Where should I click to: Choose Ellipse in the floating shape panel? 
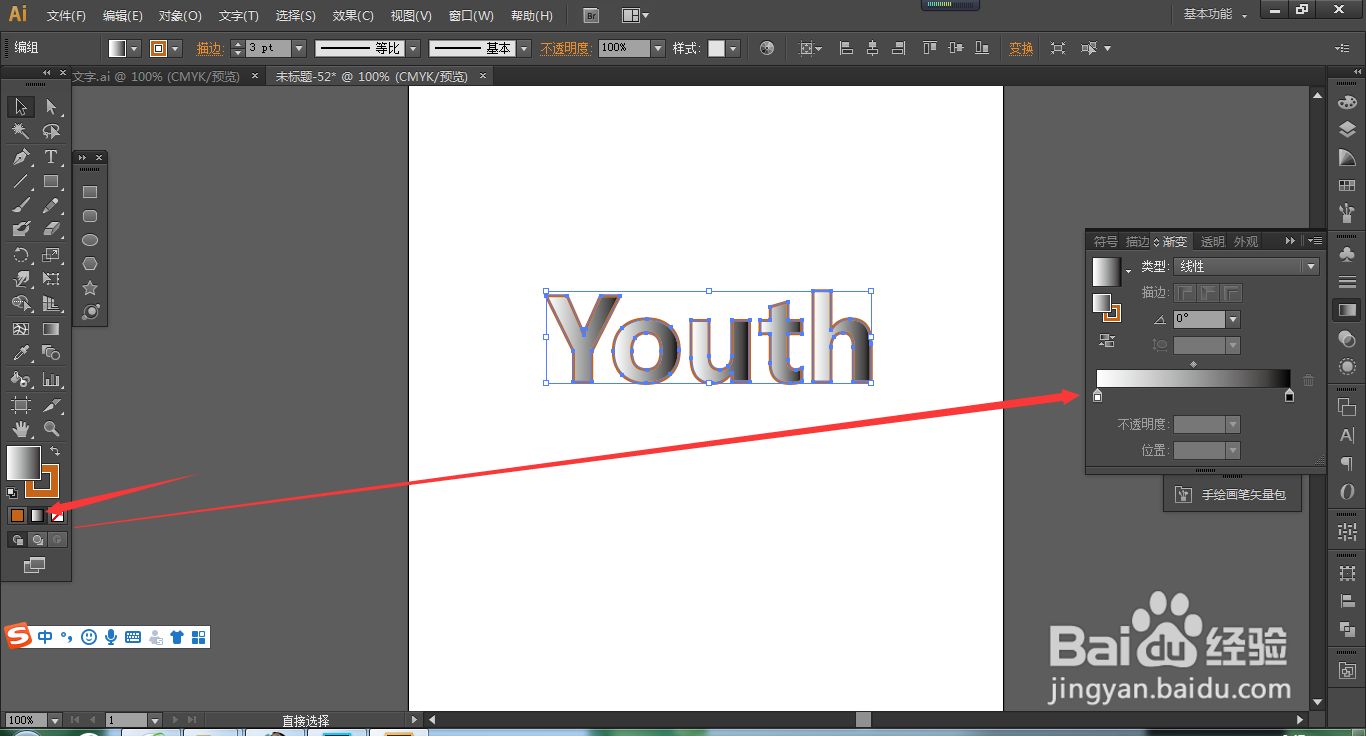[x=90, y=240]
